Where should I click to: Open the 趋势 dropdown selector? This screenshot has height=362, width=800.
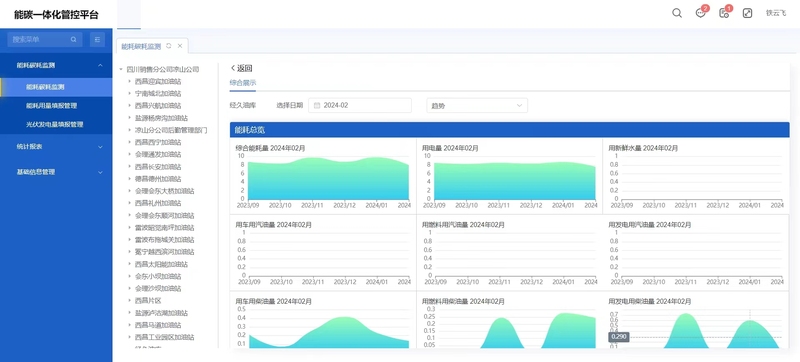pyautogui.click(x=477, y=106)
